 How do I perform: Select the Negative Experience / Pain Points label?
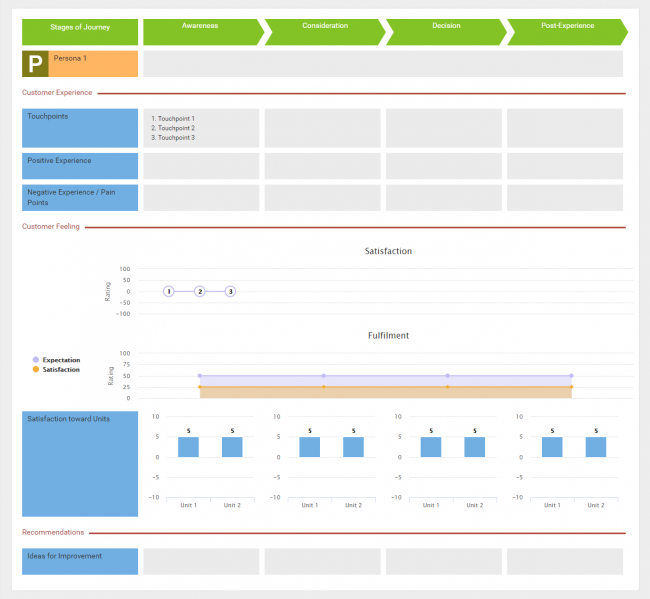80,197
